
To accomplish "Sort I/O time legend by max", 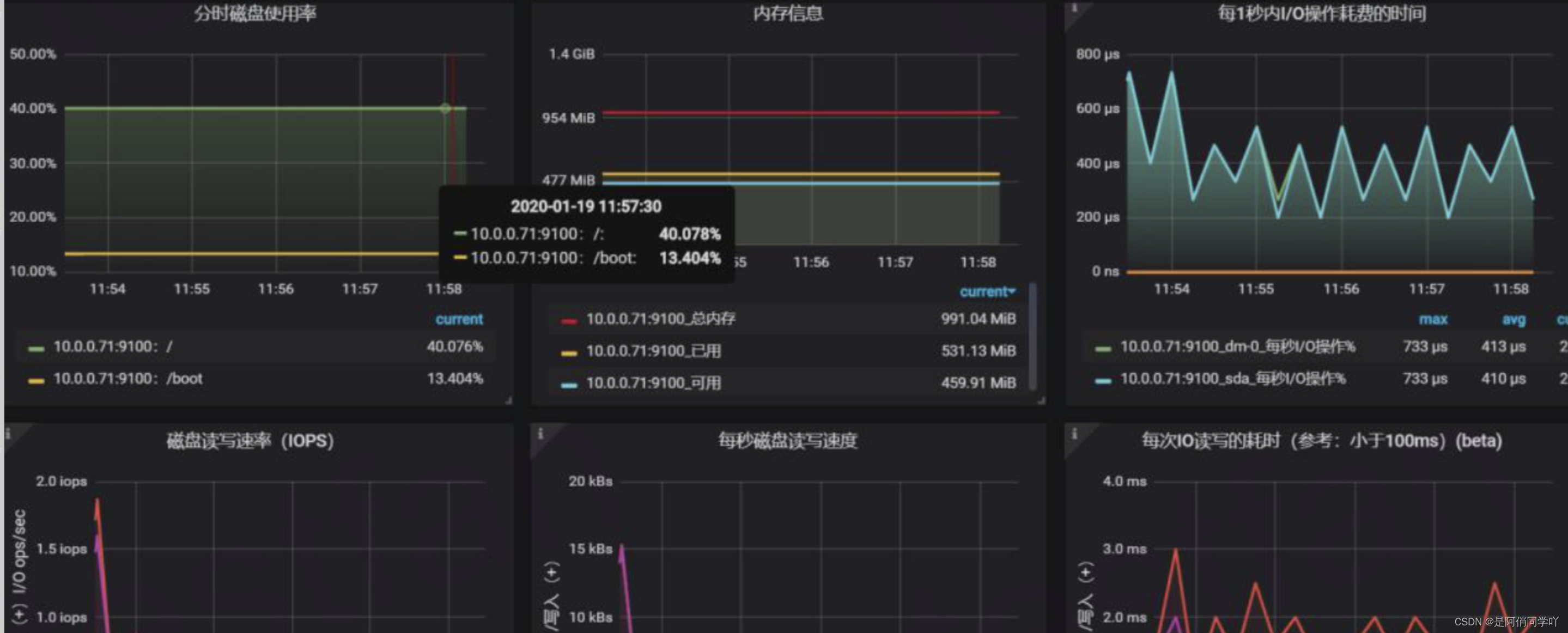I will (1433, 319).
